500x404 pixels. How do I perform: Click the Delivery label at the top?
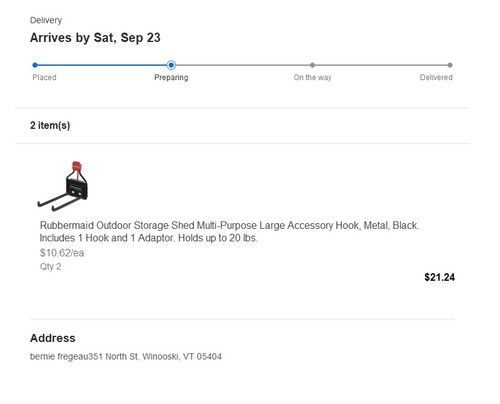46,20
